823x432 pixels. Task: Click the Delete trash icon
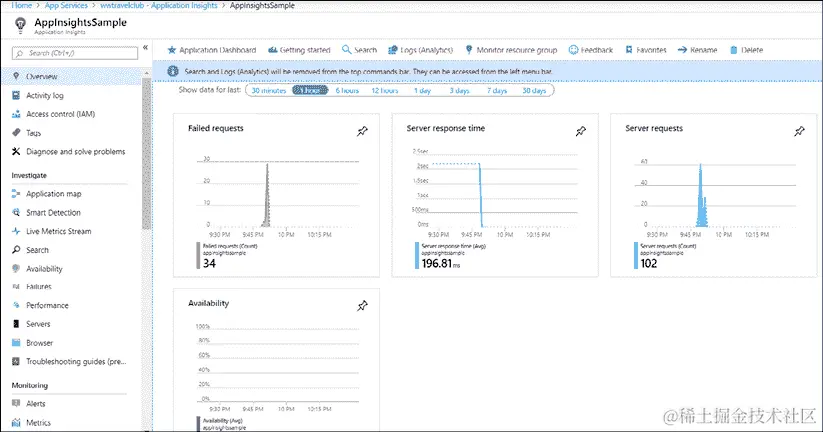tap(734, 50)
